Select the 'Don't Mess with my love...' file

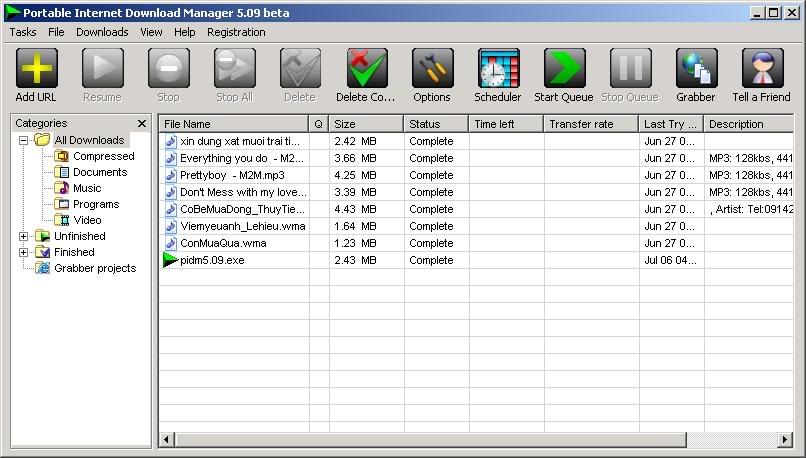coord(243,192)
